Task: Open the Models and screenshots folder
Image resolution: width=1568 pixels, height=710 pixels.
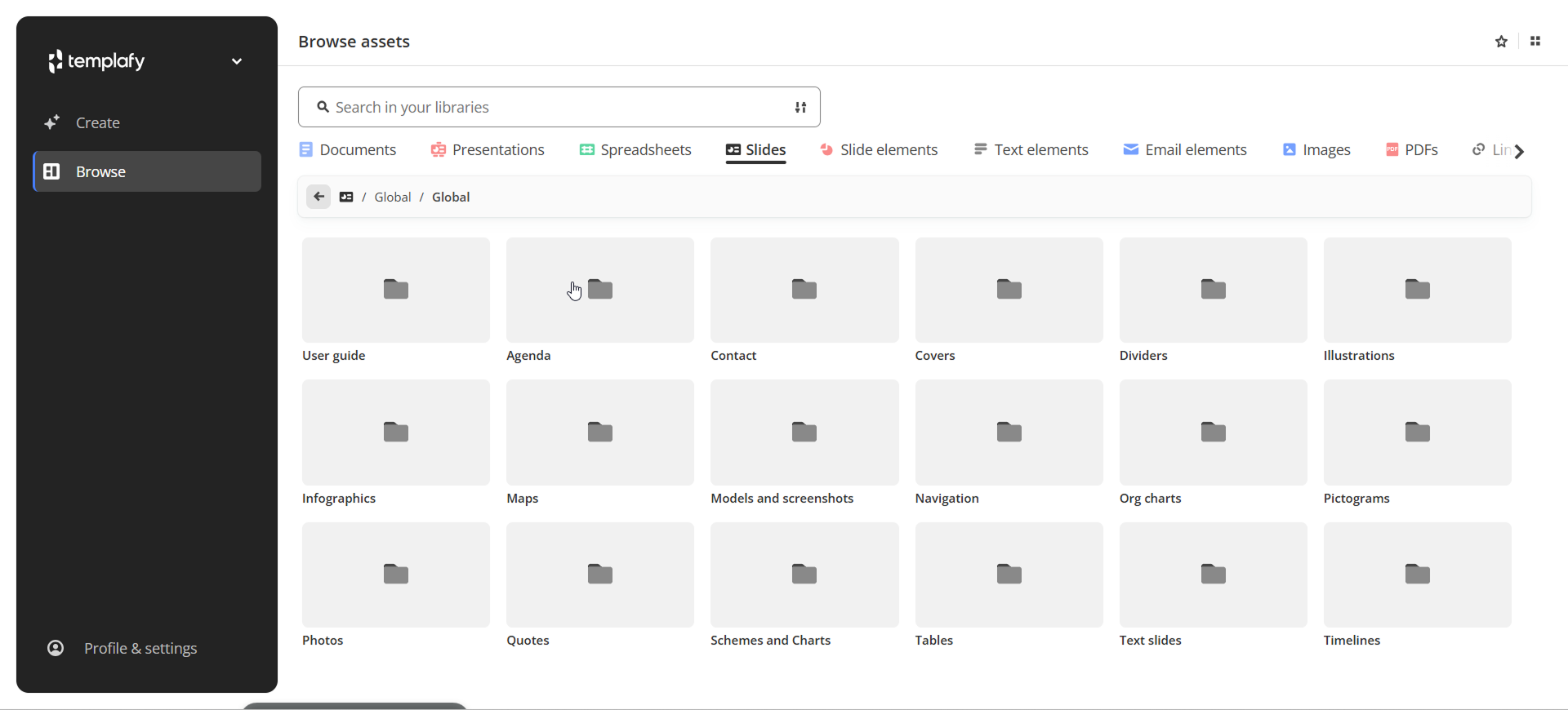Action: click(804, 443)
